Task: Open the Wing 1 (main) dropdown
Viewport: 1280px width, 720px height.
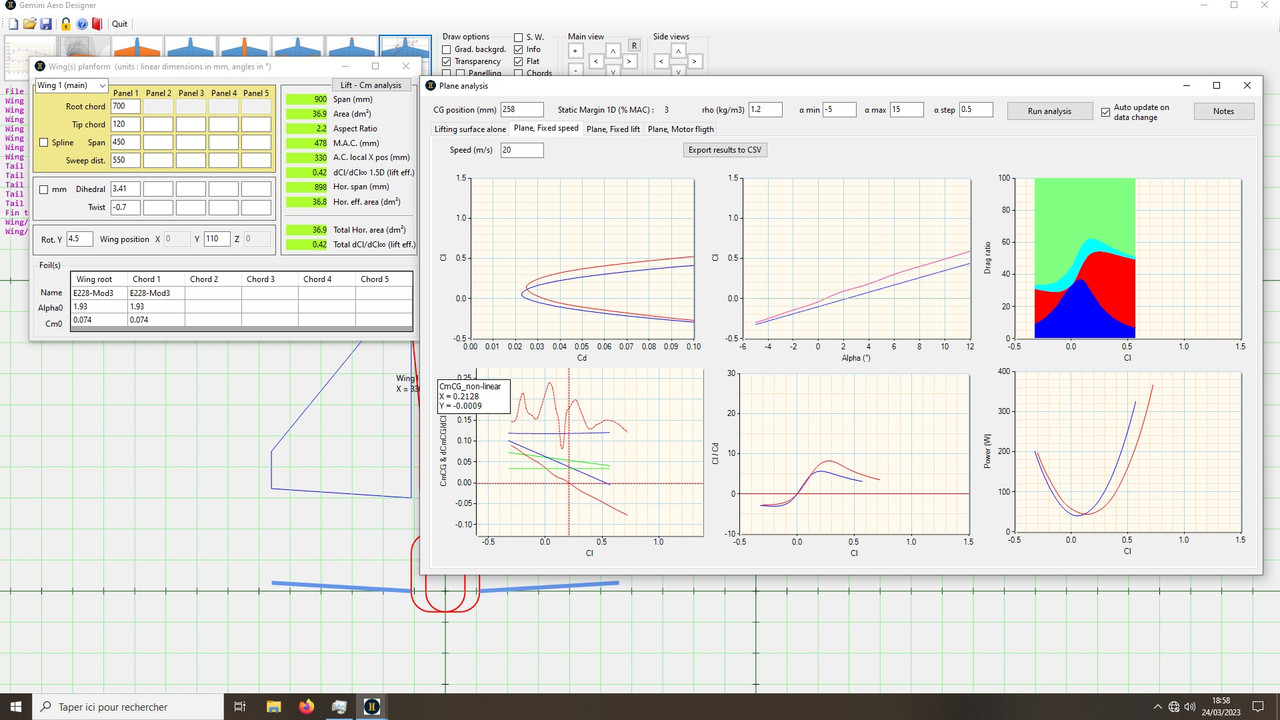Action: click(71, 85)
